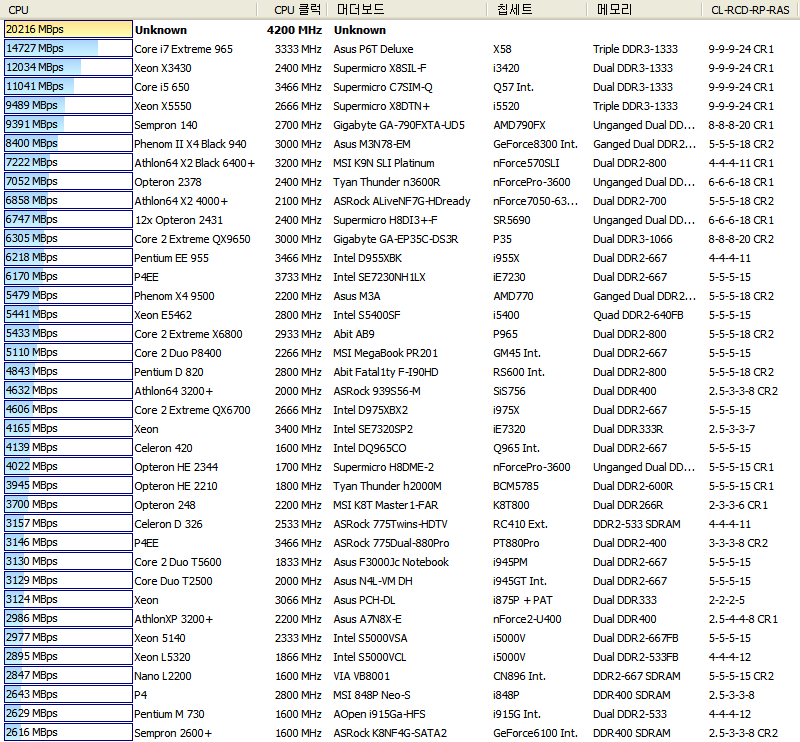
Task: Click the Core i5 650 entry
Action: [162, 87]
